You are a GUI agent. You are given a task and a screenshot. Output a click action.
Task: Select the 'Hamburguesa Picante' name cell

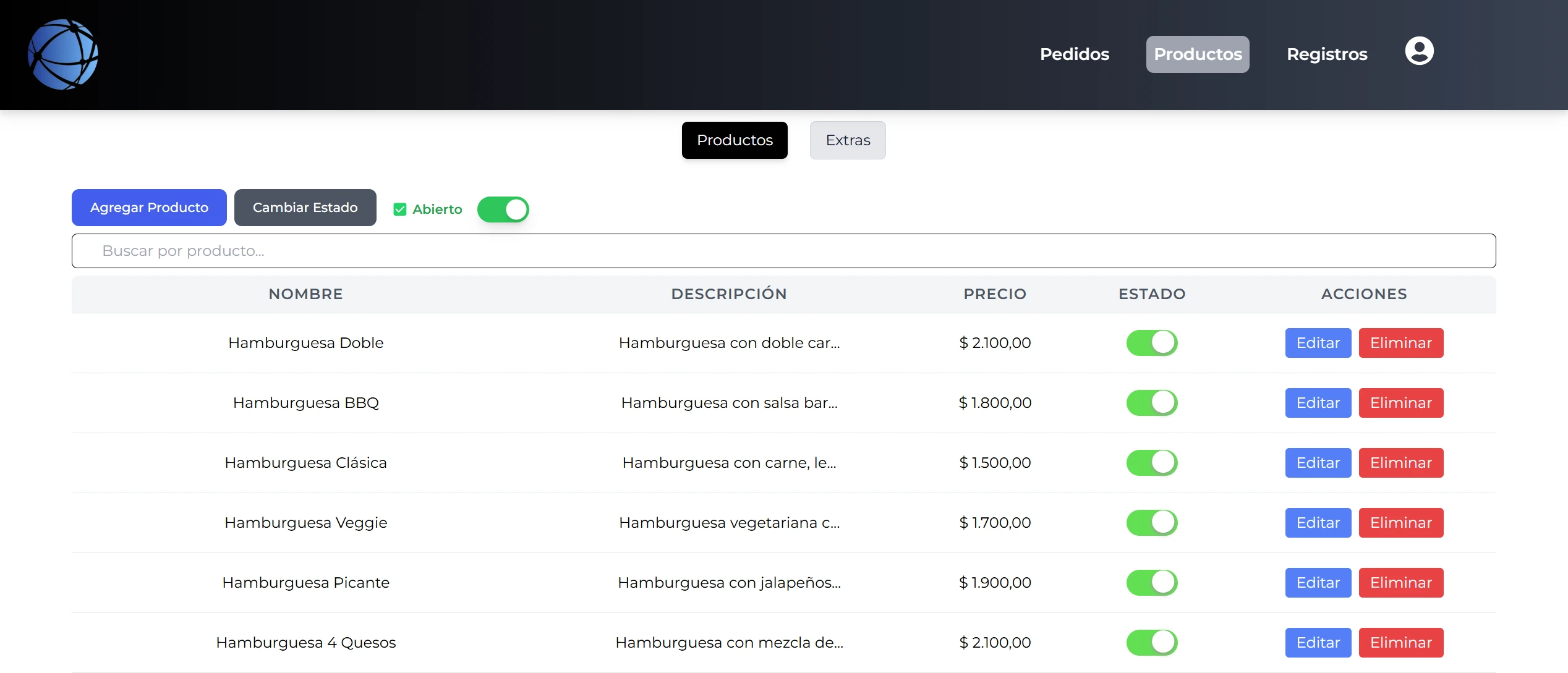point(306,583)
